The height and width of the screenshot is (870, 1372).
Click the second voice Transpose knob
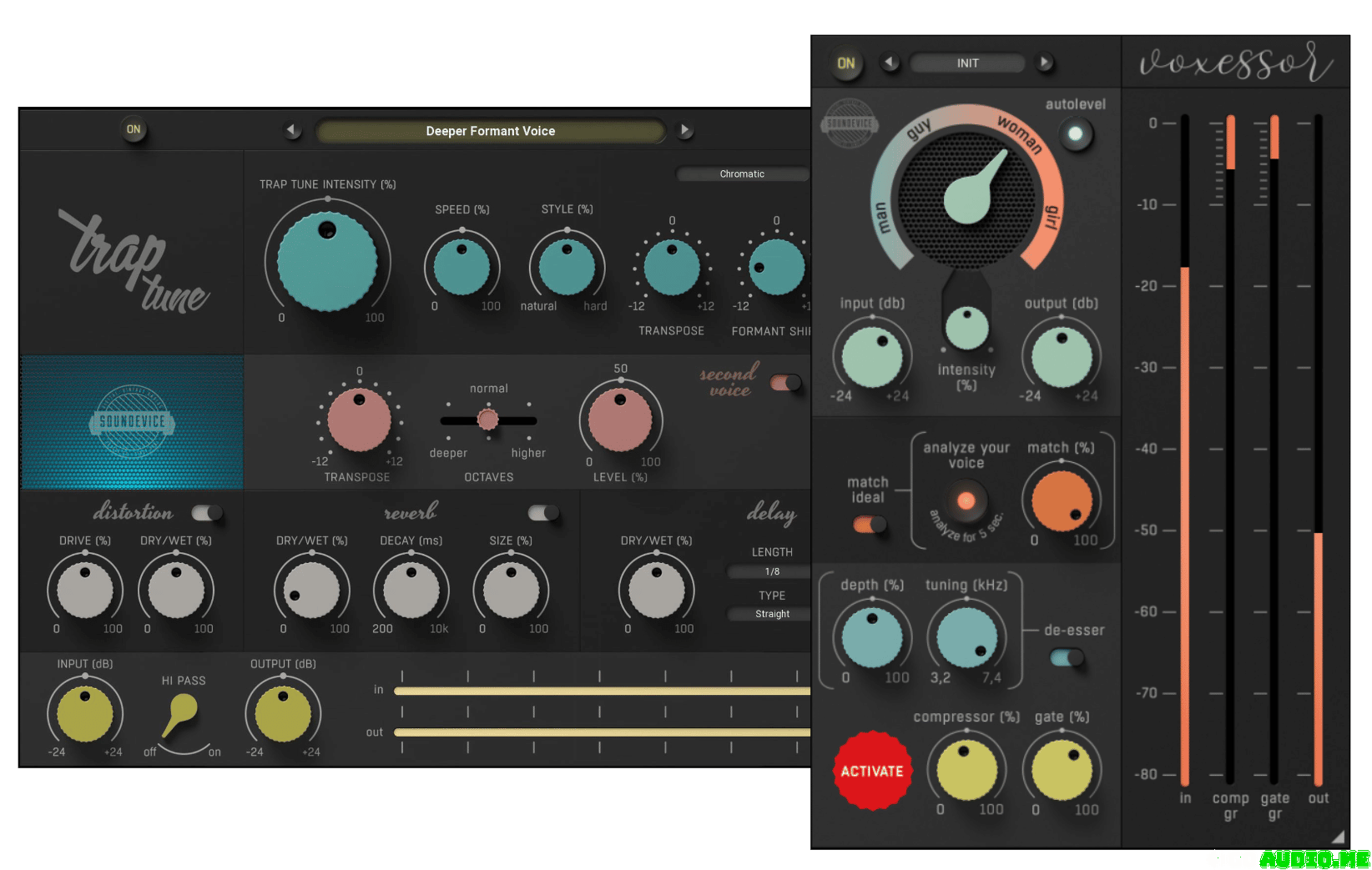pos(359,420)
